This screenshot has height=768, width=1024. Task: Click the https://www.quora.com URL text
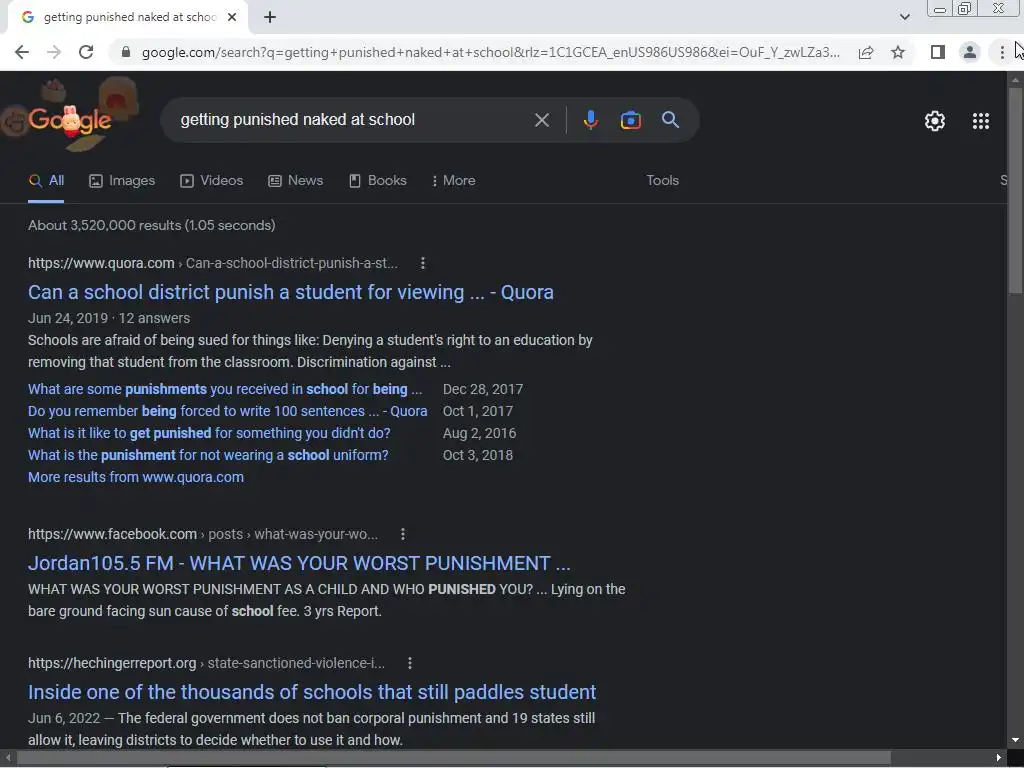[x=101, y=263]
